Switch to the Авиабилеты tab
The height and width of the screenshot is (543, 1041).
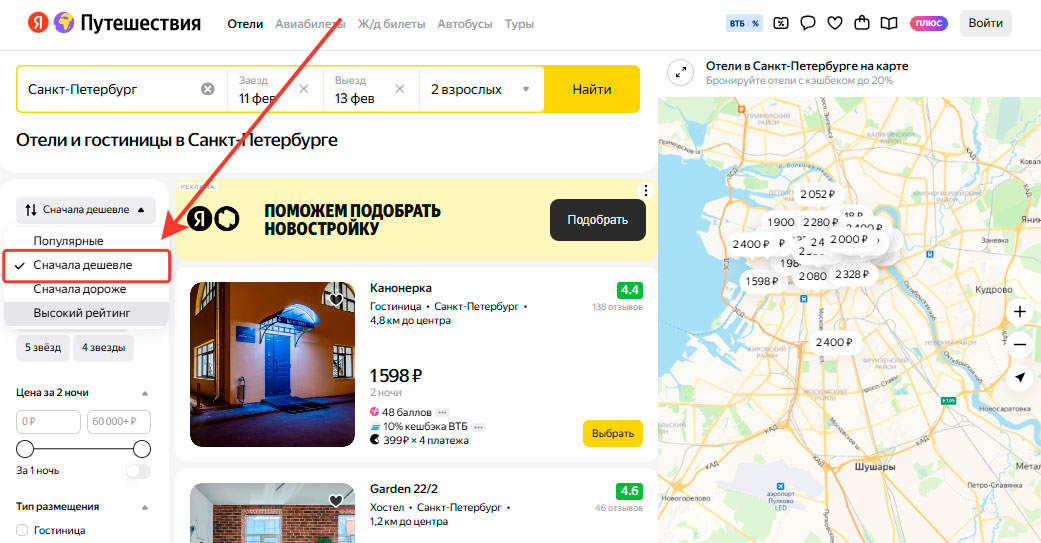point(310,24)
